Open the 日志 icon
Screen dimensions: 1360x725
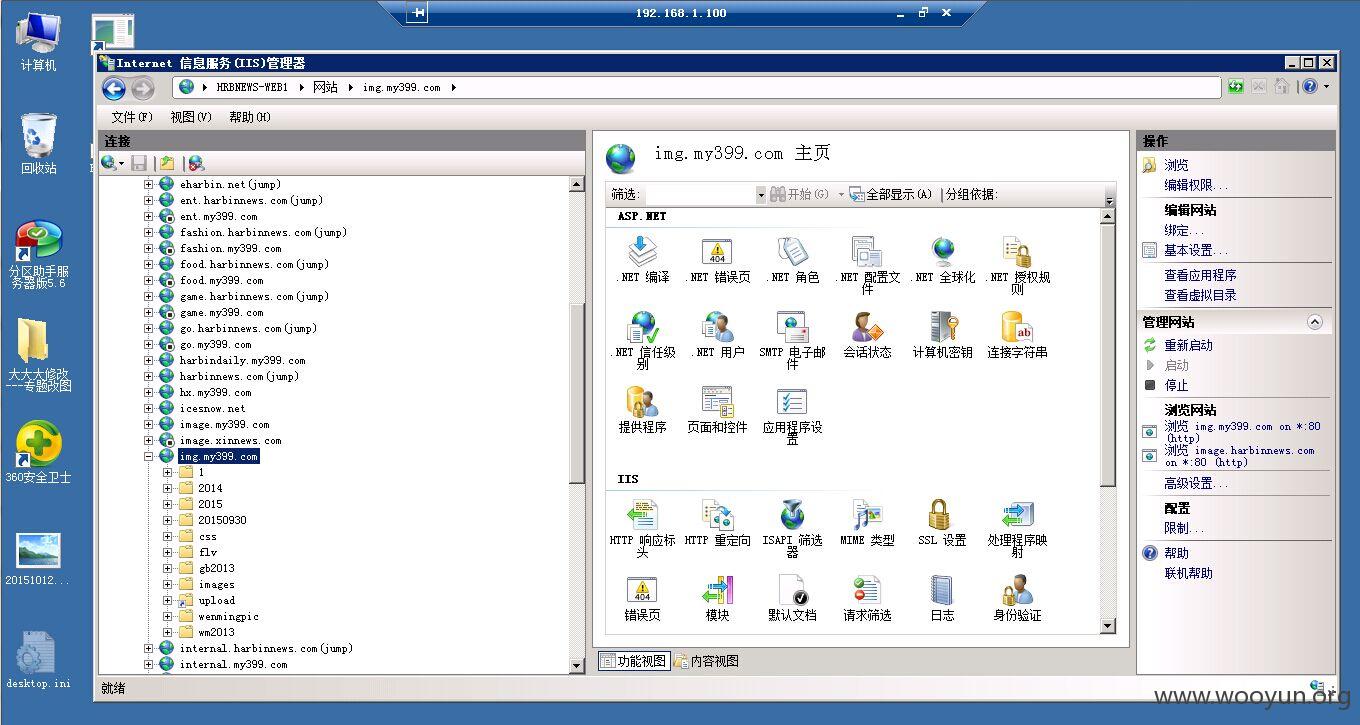coord(942,598)
